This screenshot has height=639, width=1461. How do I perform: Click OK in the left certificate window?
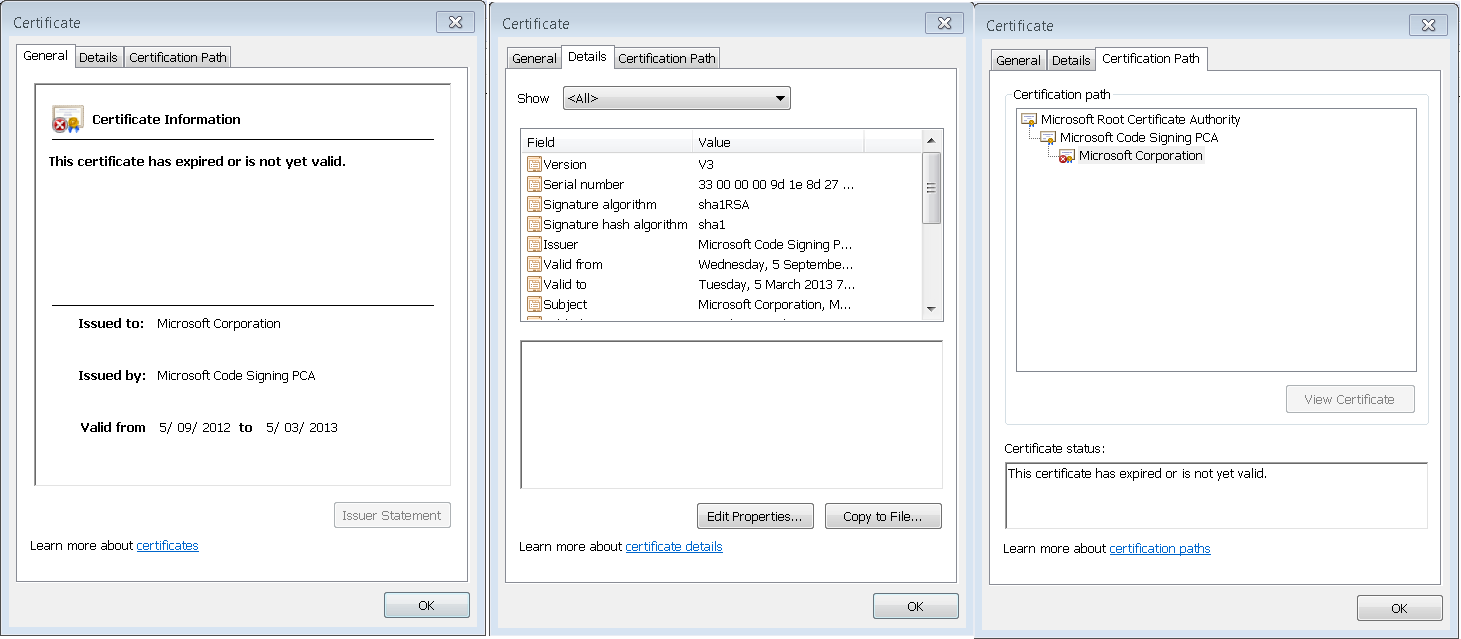click(427, 605)
